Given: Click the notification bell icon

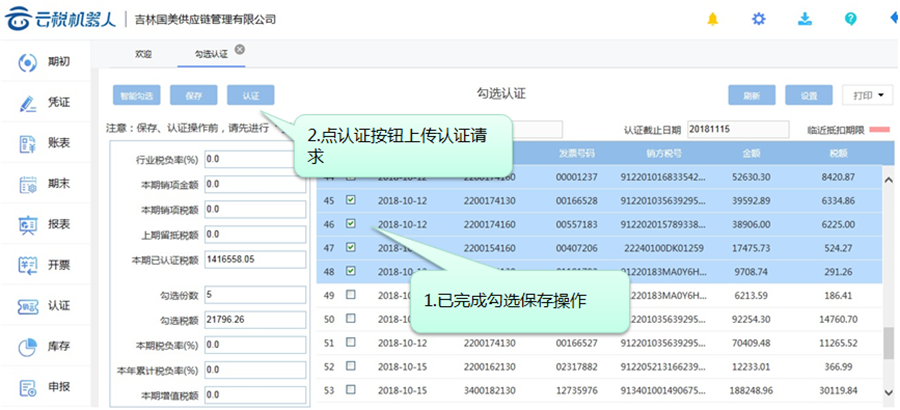Looking at the screenshot, I should [x=713, y=19].
